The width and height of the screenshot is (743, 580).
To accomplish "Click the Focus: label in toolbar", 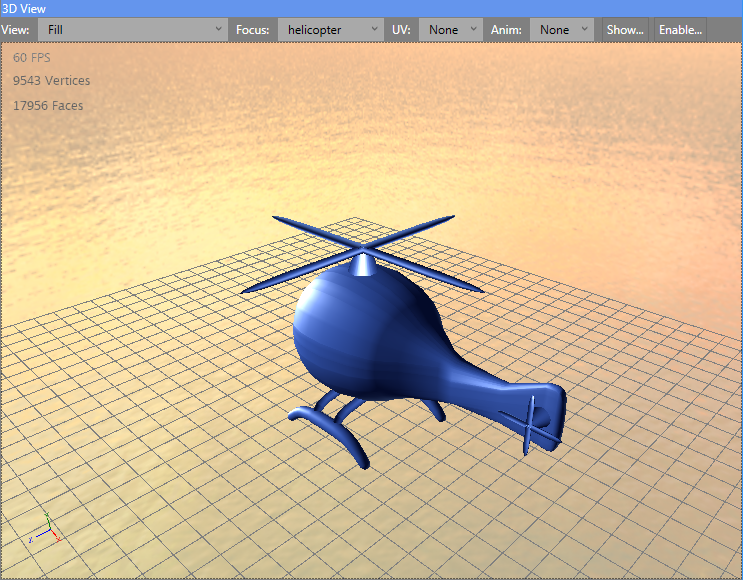I will coord(252,30).
